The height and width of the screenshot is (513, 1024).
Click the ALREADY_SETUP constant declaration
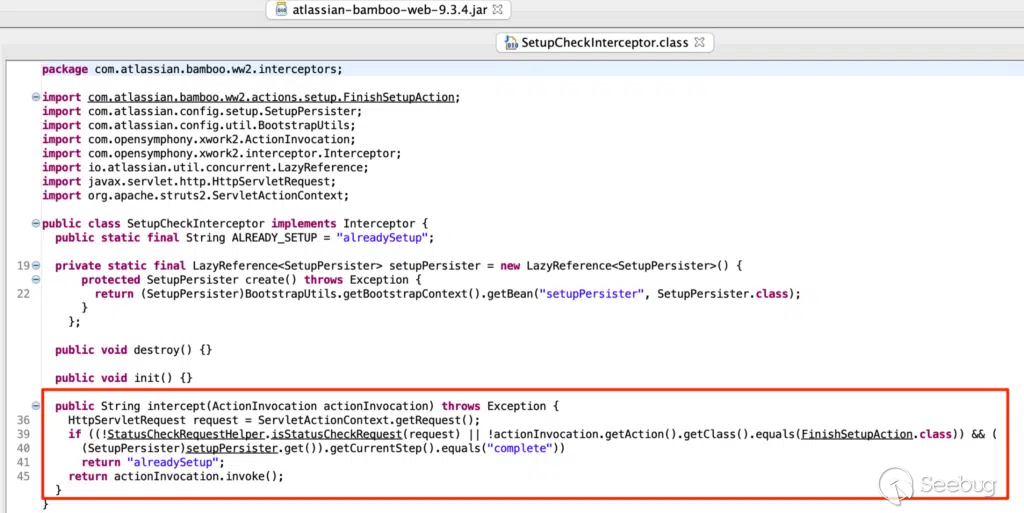(244, 238)
